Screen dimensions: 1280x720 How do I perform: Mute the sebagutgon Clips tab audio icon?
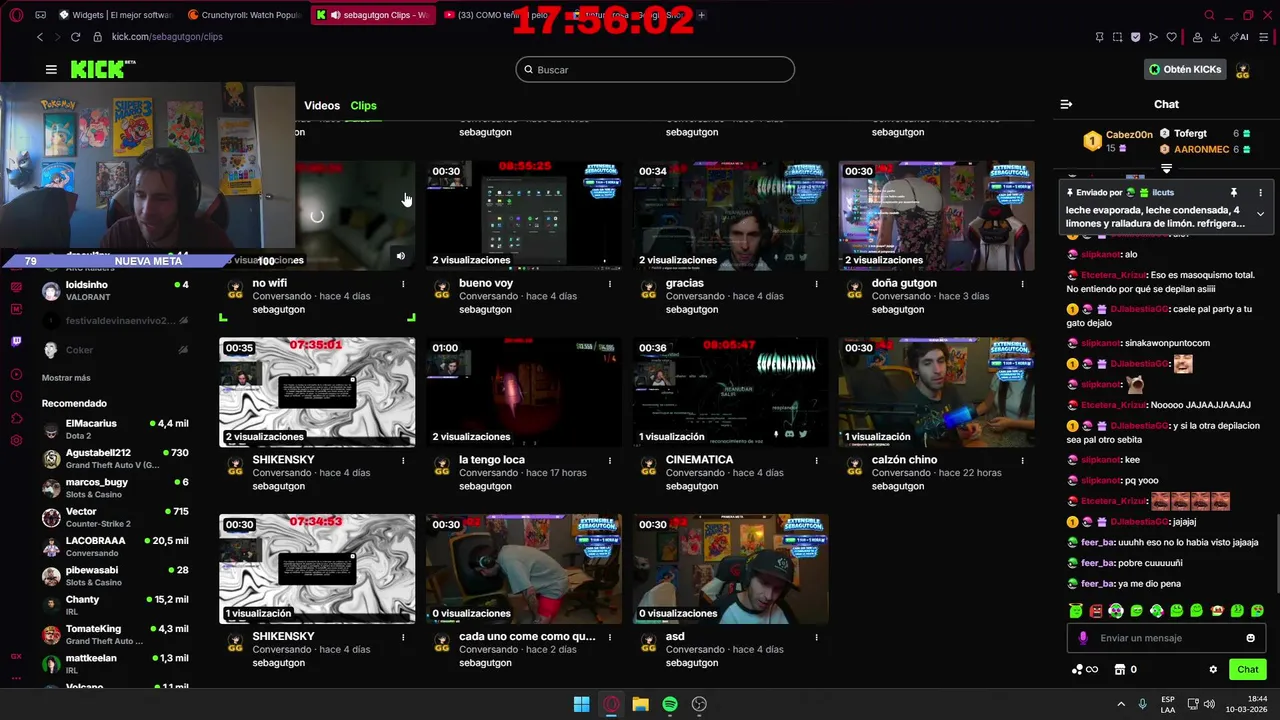click(335, 15)
